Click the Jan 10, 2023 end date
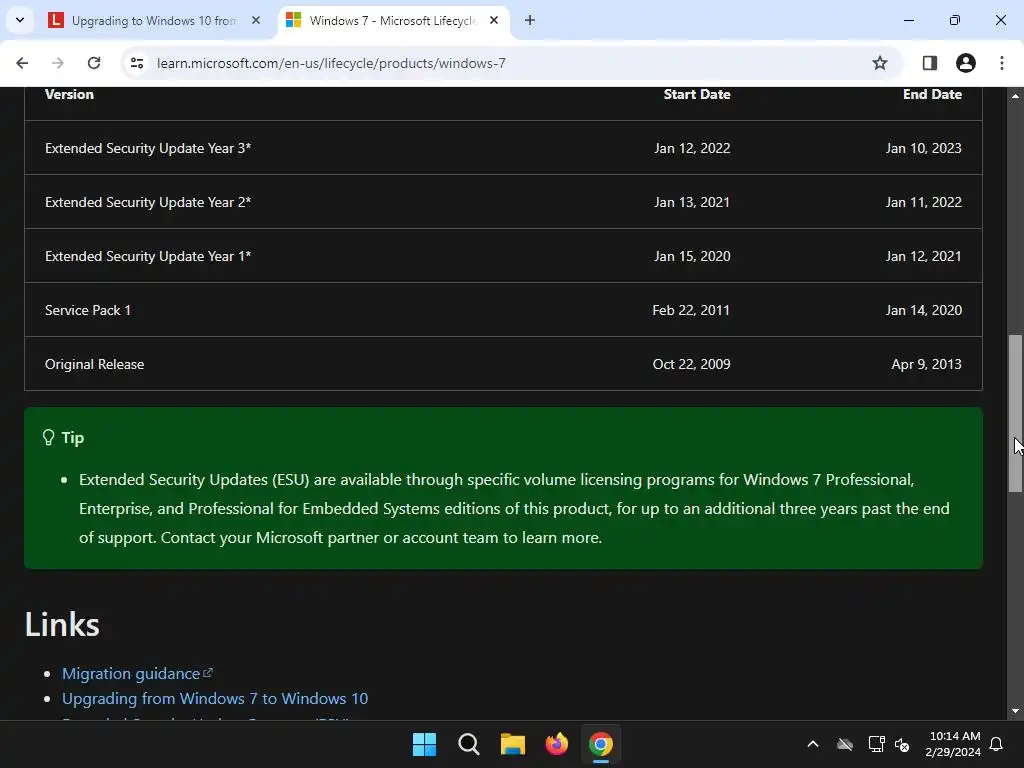This screenshot has height=768, width=1024. (923, 148)
